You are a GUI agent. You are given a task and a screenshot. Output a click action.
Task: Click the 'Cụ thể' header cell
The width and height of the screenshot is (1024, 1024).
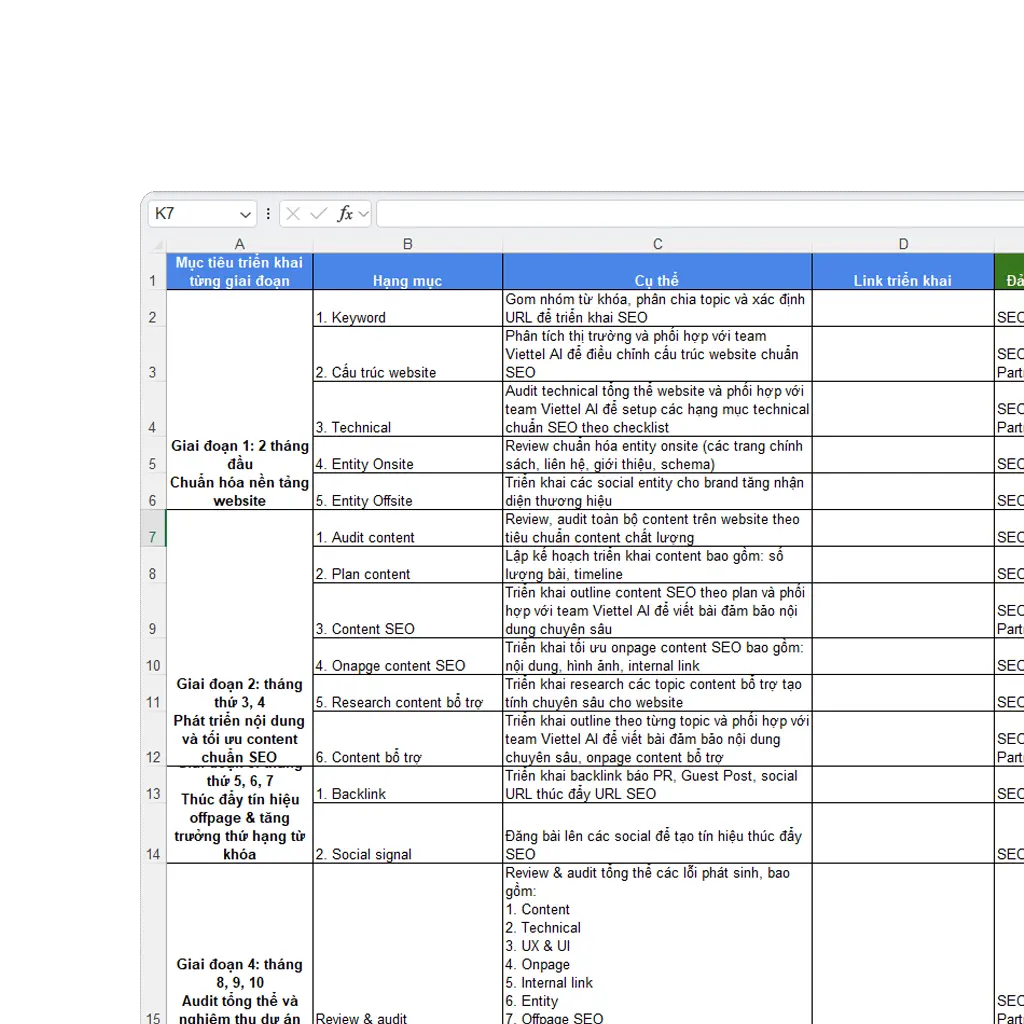[x=658, y=272]
